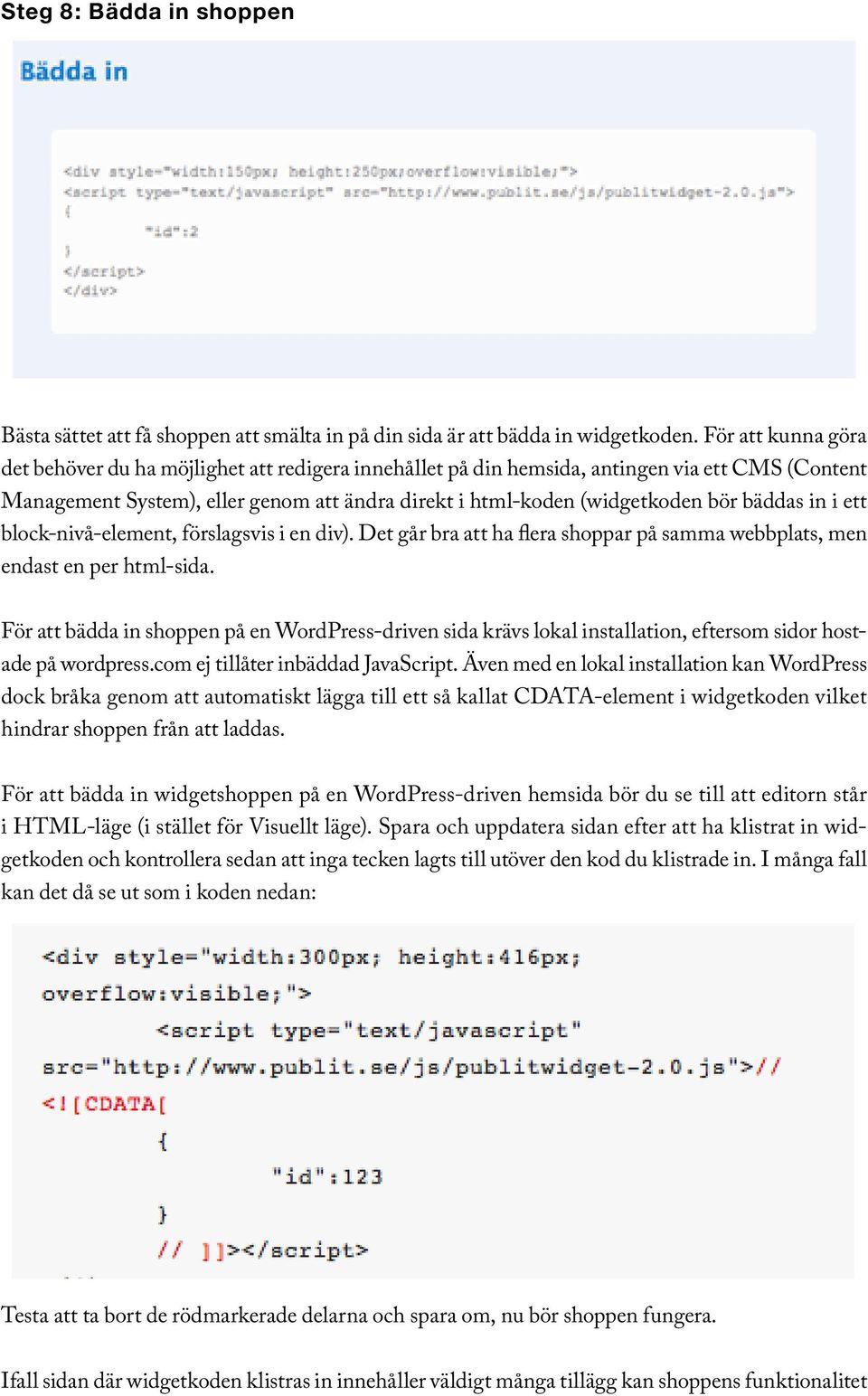Click the code line '<script type="text/javascript"' in lower example
Screen dimensions: 868x1396
pos(369,1031)
